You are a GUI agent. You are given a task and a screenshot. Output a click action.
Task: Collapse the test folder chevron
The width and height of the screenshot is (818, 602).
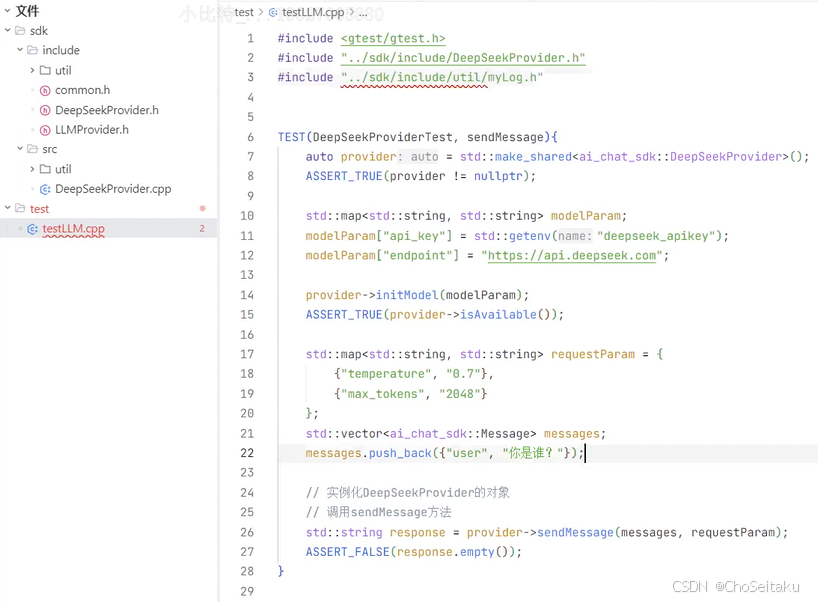(x=7, y=208)
